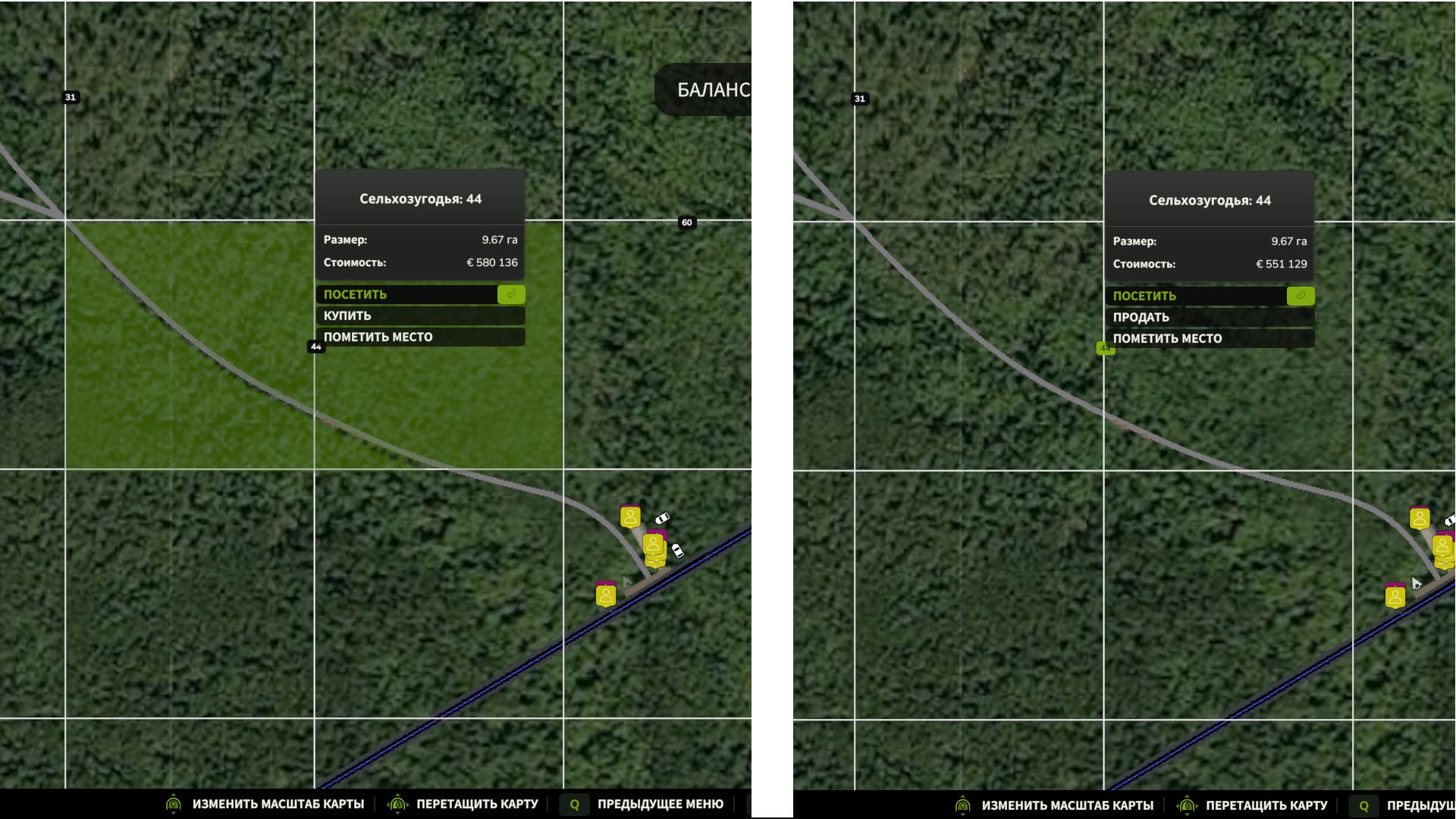This screenshot has width=1456, height=819.
Task: Click the price value € 551 129
Action: 1282,264
